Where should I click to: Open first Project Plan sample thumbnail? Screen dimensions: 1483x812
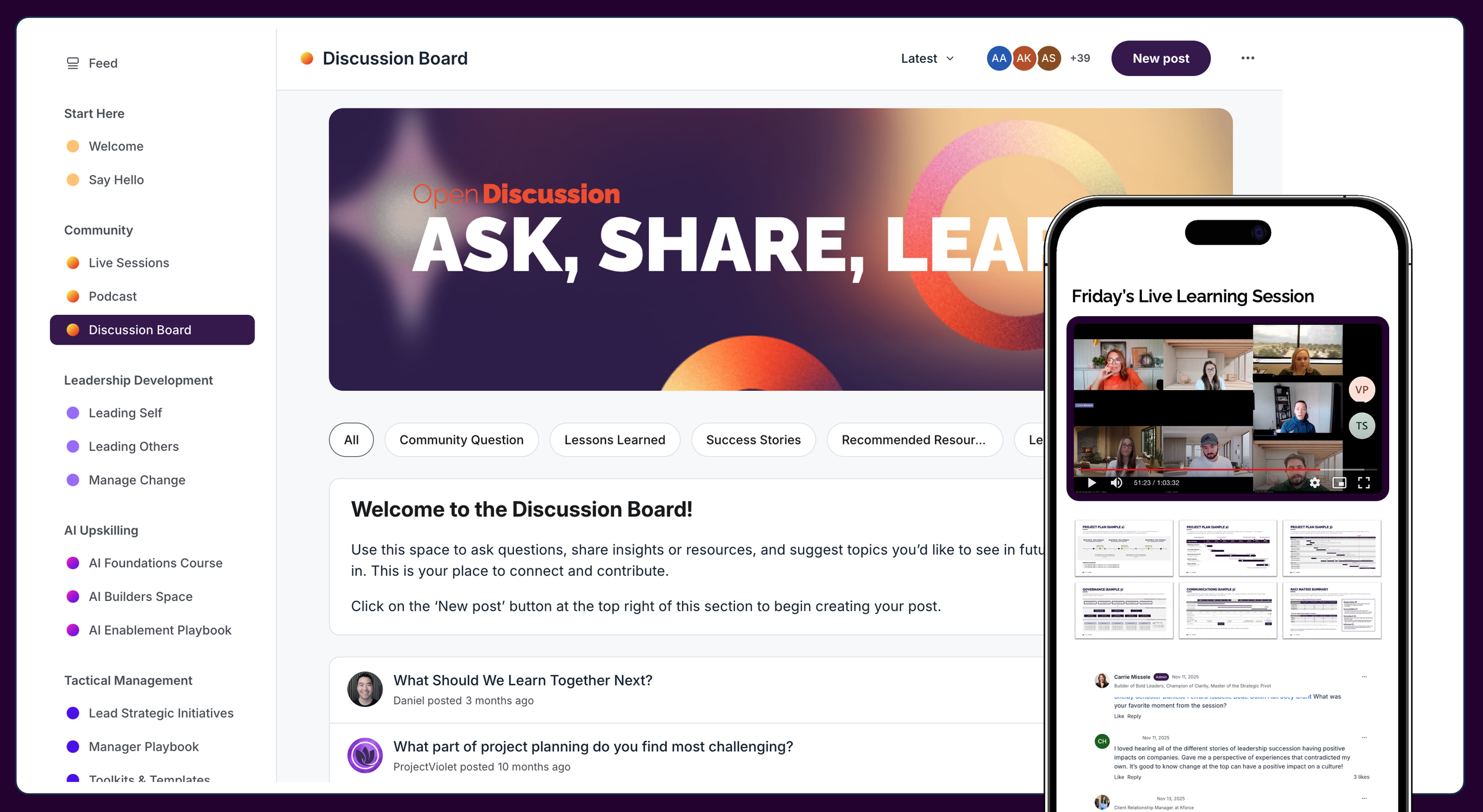tap(1124, 547)
